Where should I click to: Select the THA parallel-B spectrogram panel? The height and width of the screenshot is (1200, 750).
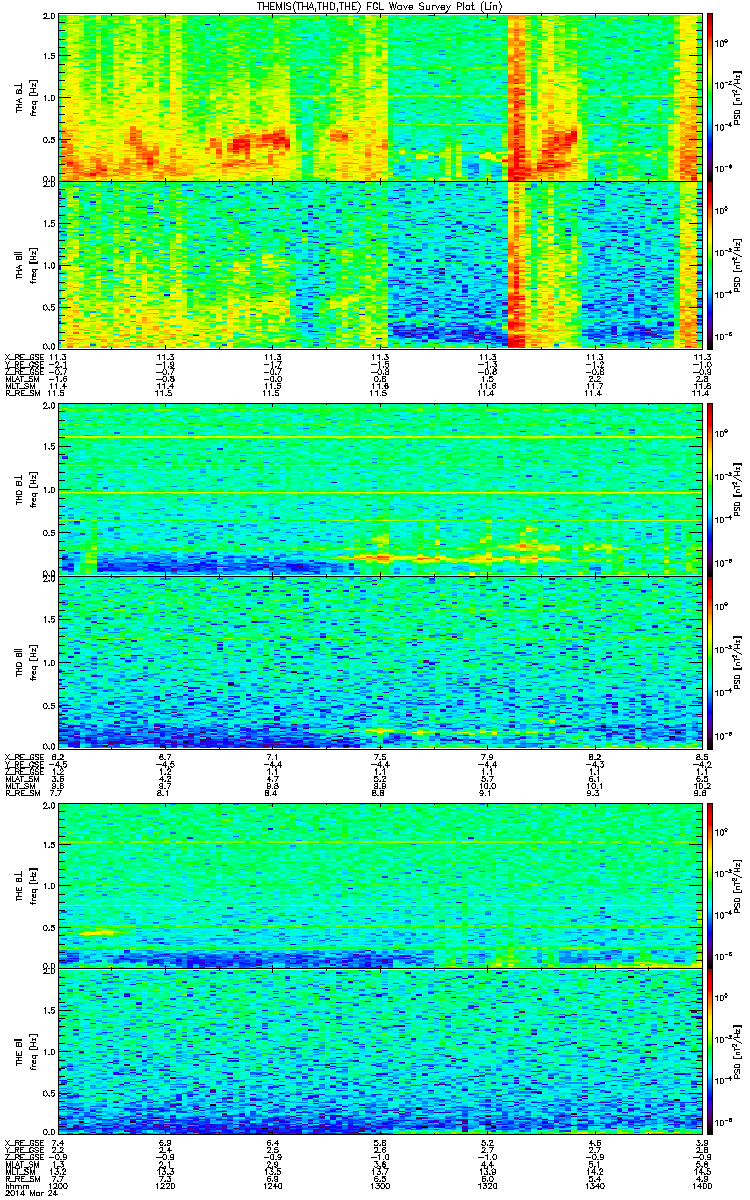tap(380, 263)
